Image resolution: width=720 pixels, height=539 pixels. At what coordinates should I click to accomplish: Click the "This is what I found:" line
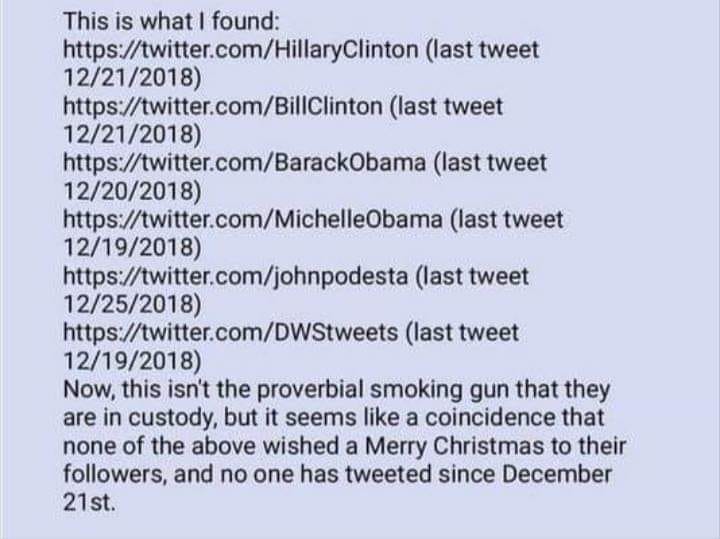click(x=172, y=20)
